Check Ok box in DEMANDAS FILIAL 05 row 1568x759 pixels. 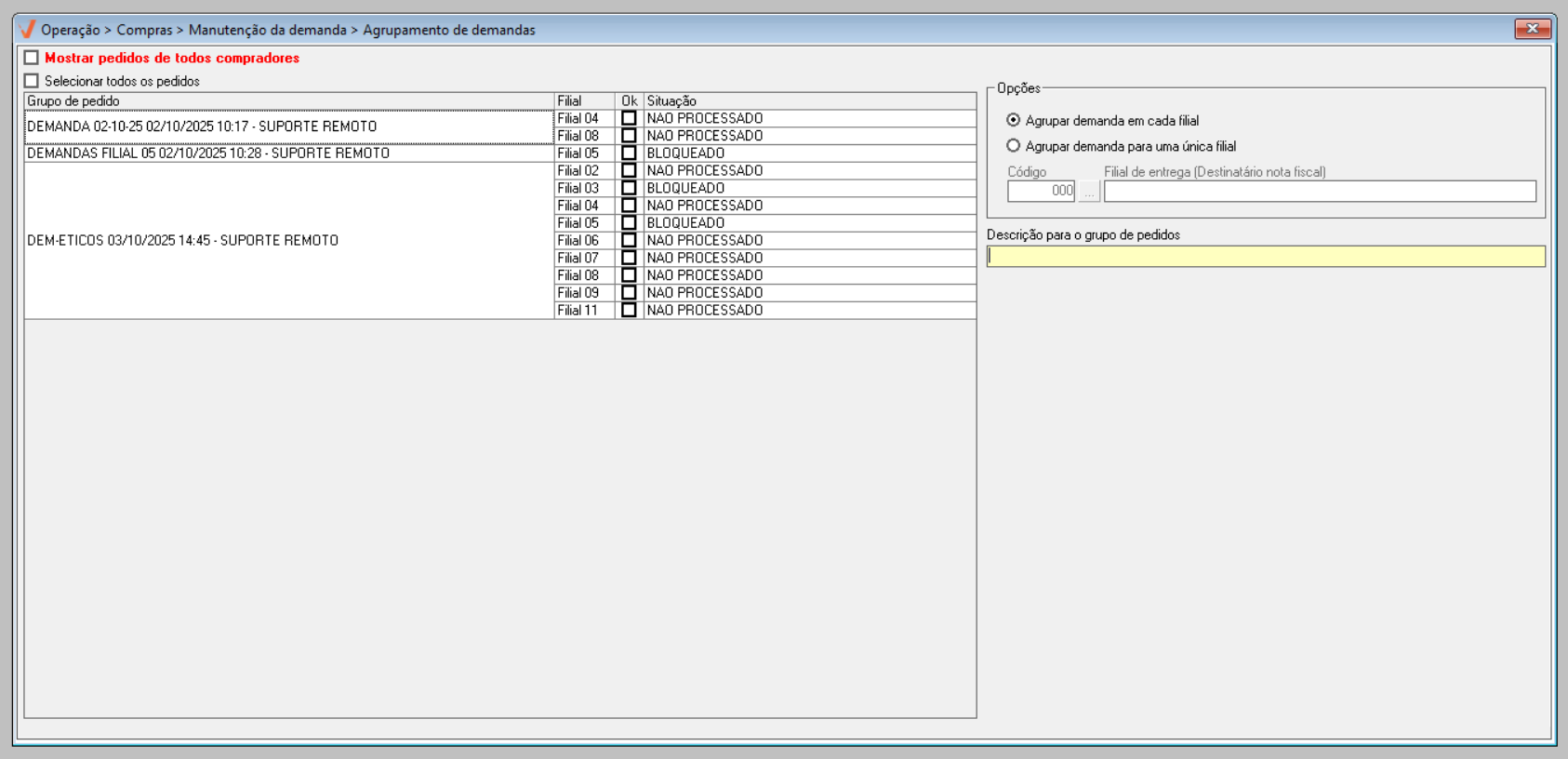pyautogui.click(x=629, y=153)
